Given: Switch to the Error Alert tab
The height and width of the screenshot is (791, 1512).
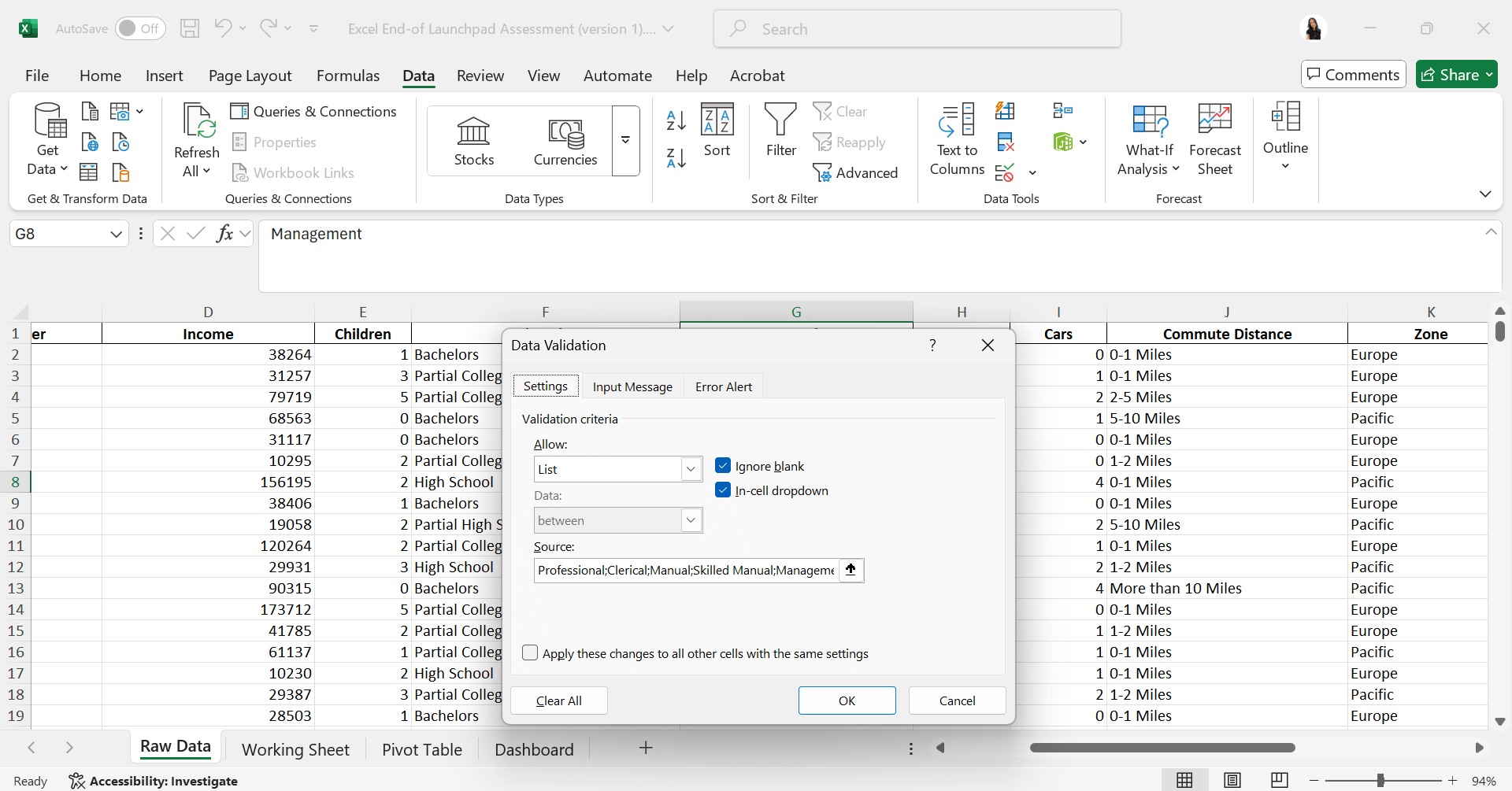Looking at the screenshot, I should coord(723,386).
